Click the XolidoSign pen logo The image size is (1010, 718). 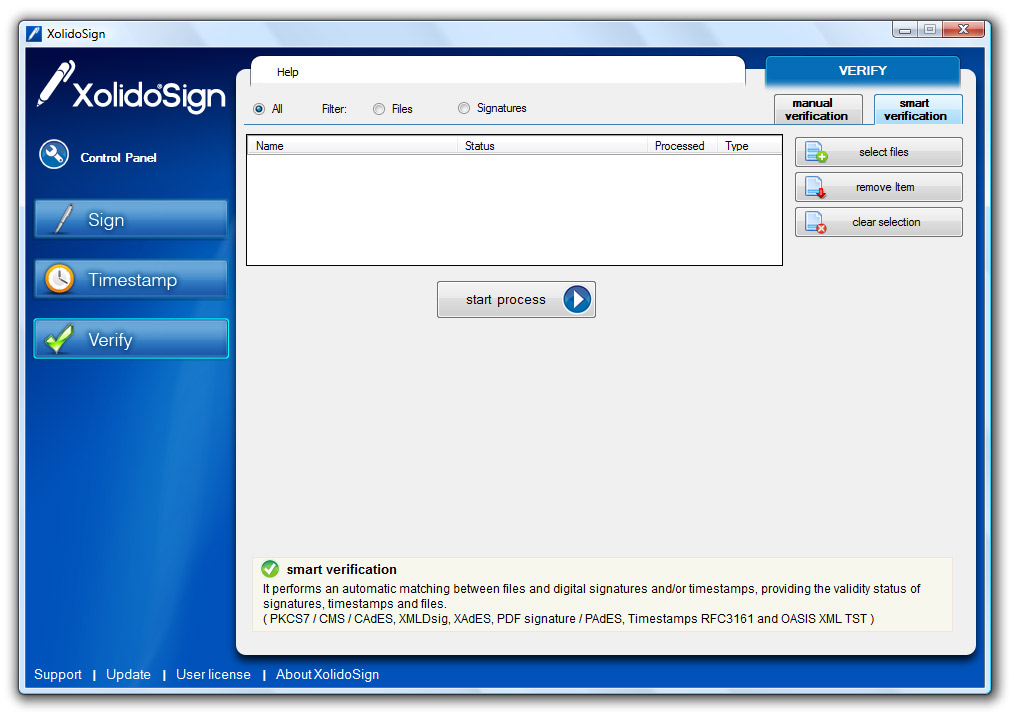point(56,83)
